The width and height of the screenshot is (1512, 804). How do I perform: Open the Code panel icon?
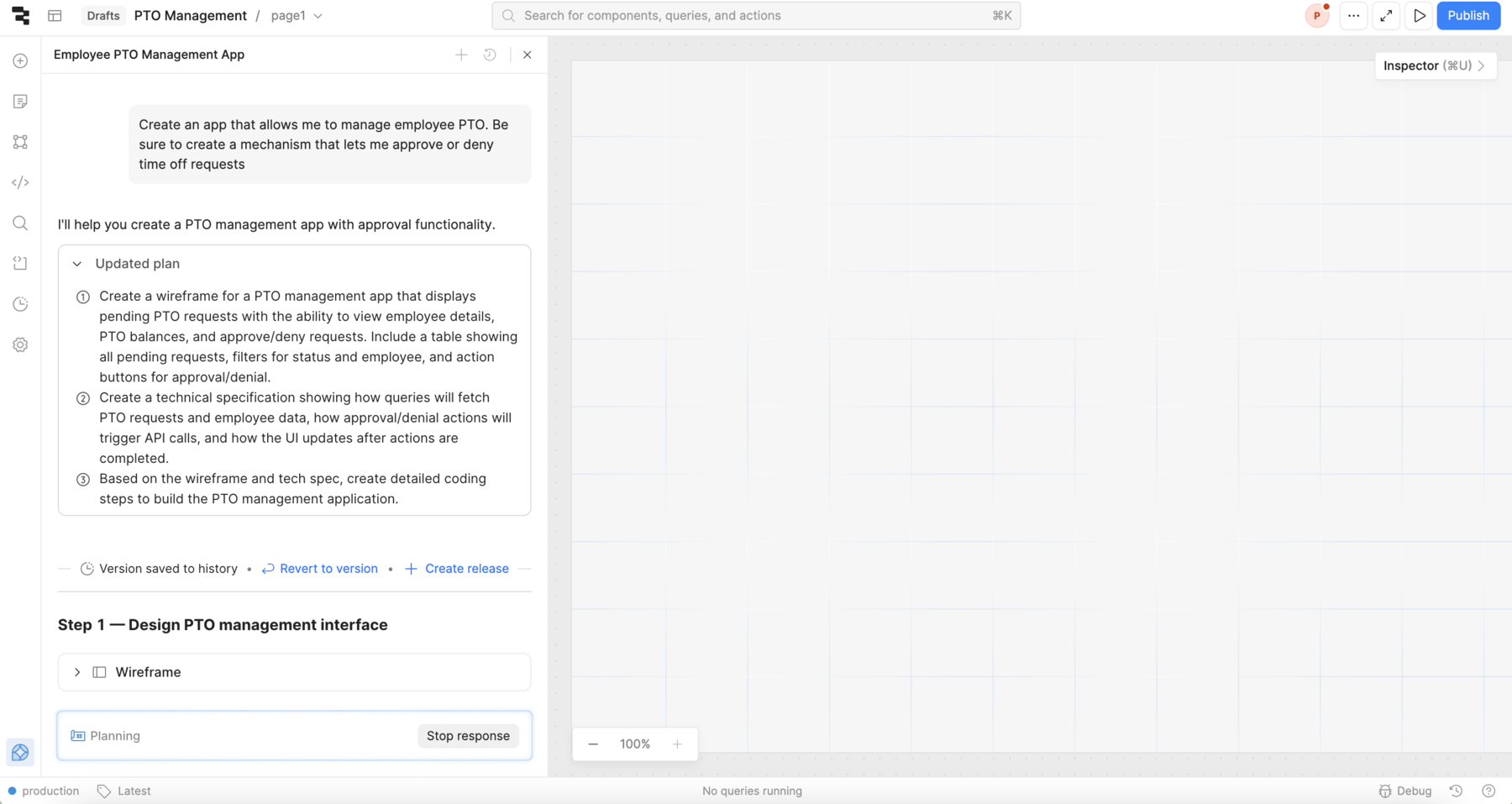[x=20, y=182]
